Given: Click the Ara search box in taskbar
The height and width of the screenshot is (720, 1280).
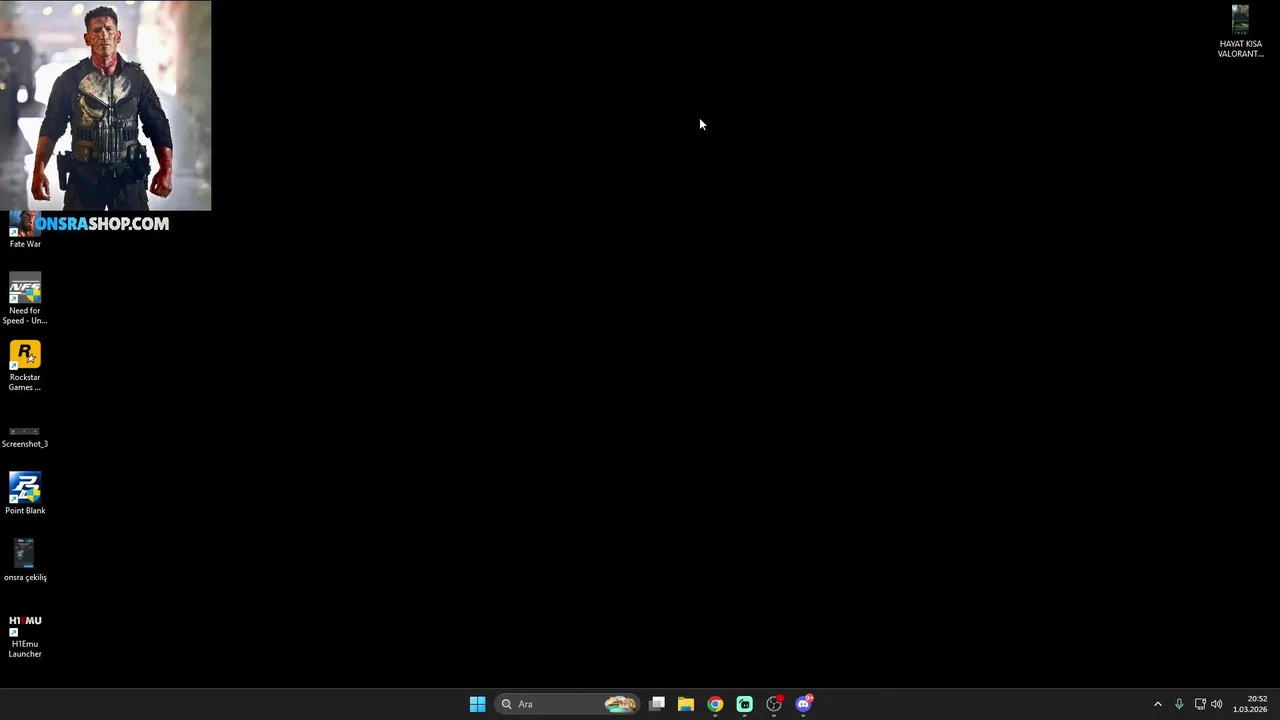Looking at the screenshot, I should coord(567,704).
